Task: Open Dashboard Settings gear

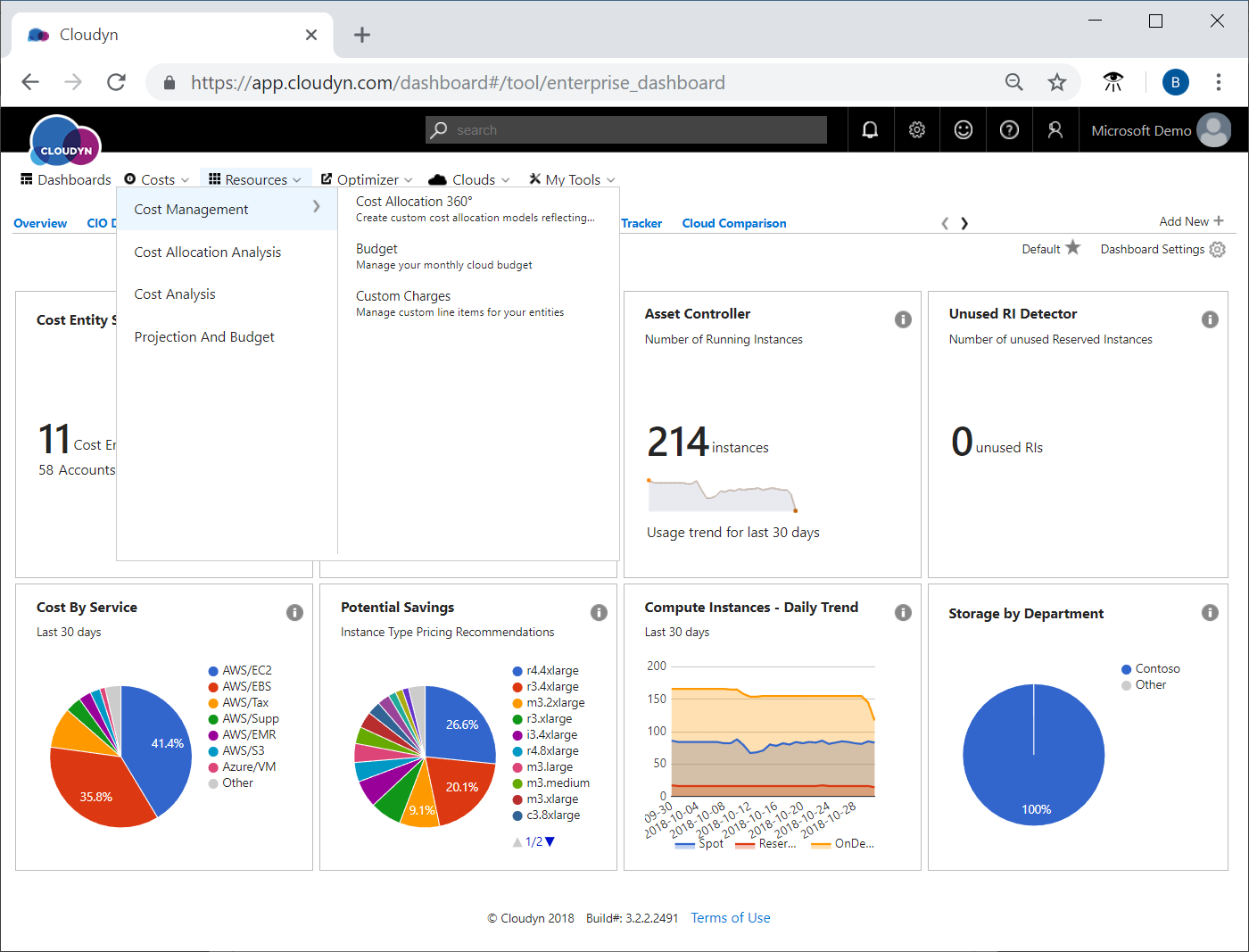Action: click(x=1217, y=249)
